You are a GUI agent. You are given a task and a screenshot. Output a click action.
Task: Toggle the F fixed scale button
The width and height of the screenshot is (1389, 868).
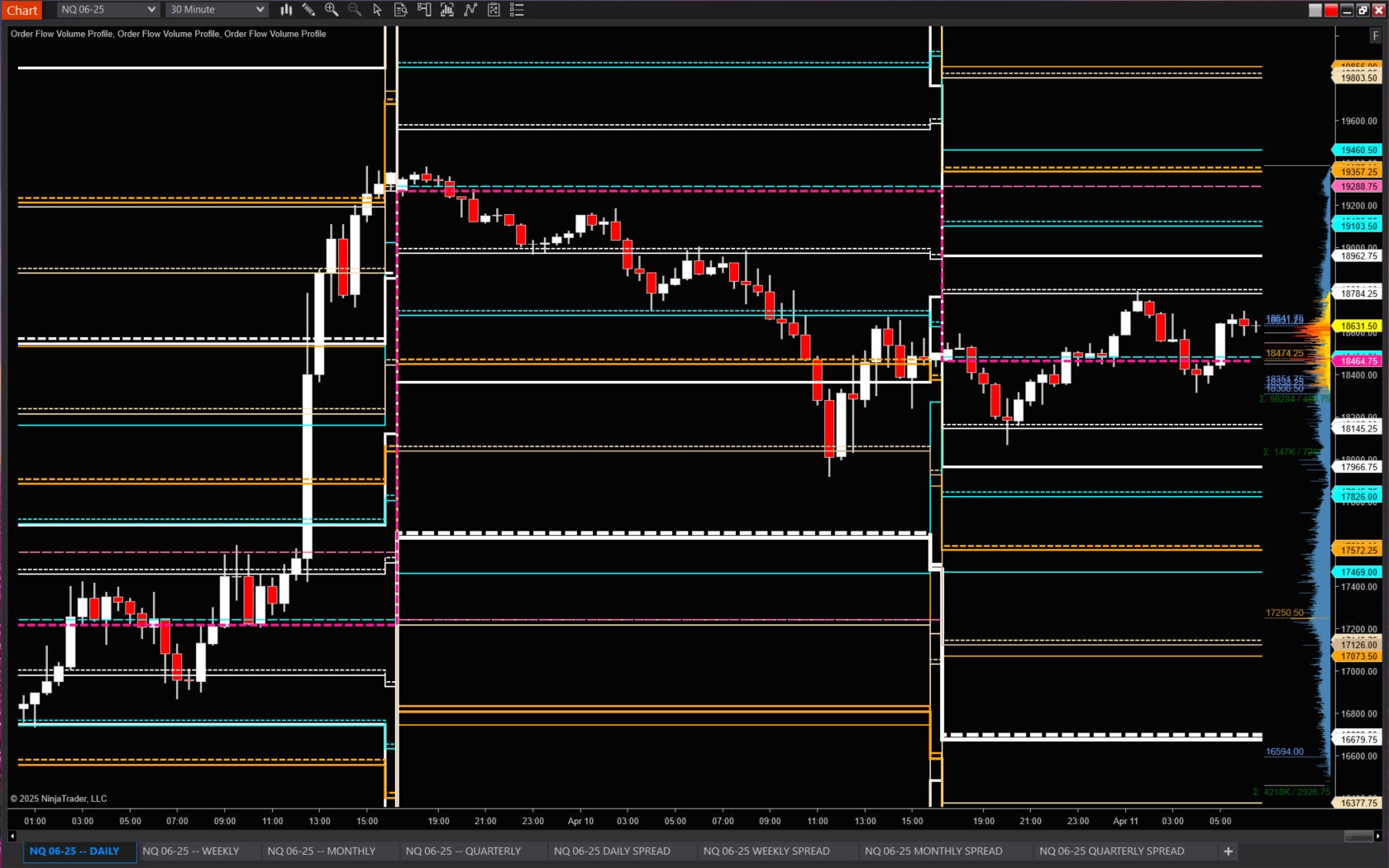(1376, 36)
